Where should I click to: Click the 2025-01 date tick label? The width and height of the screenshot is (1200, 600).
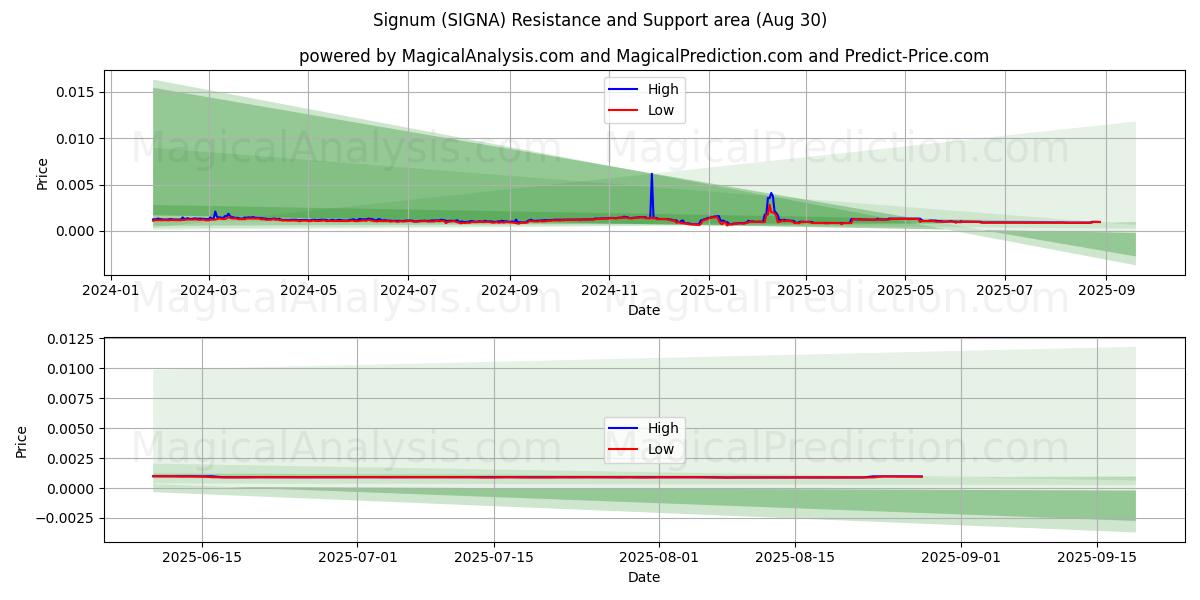708,291
